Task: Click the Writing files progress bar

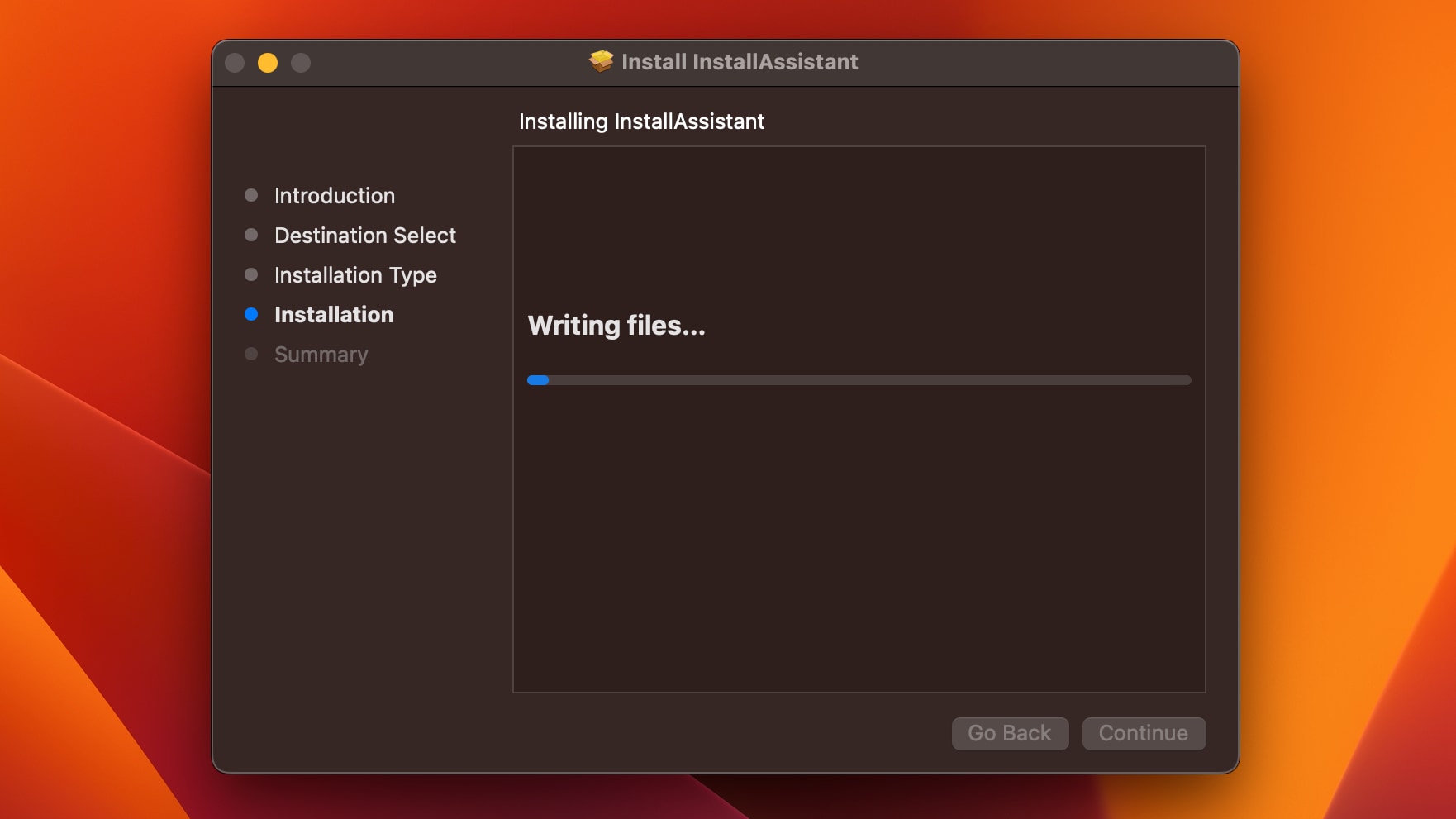Action: tap(859, 380)
